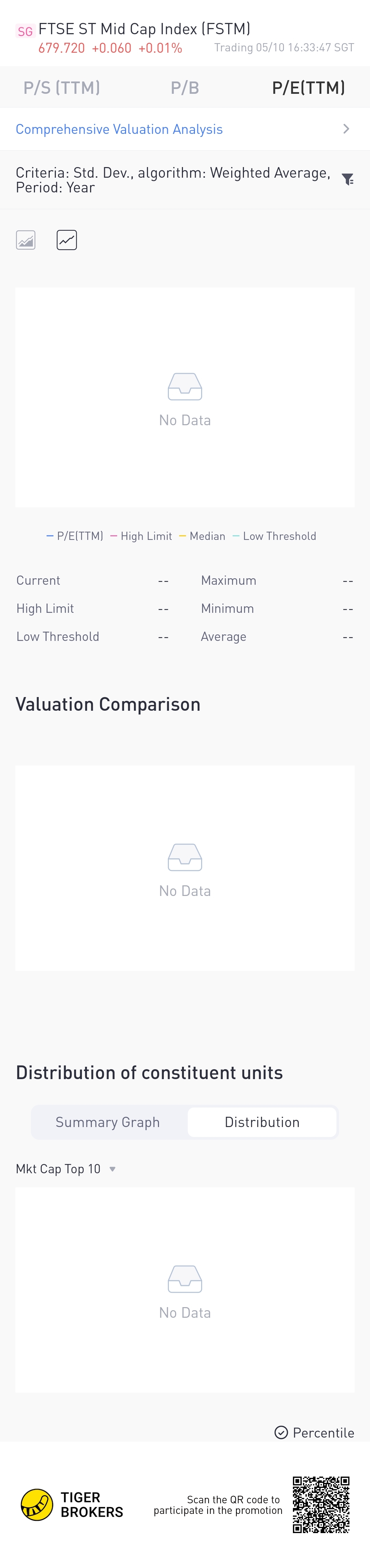Switch to area chart view icon
This screenshot has height=1568, width=370.
(x=26, y=240)
